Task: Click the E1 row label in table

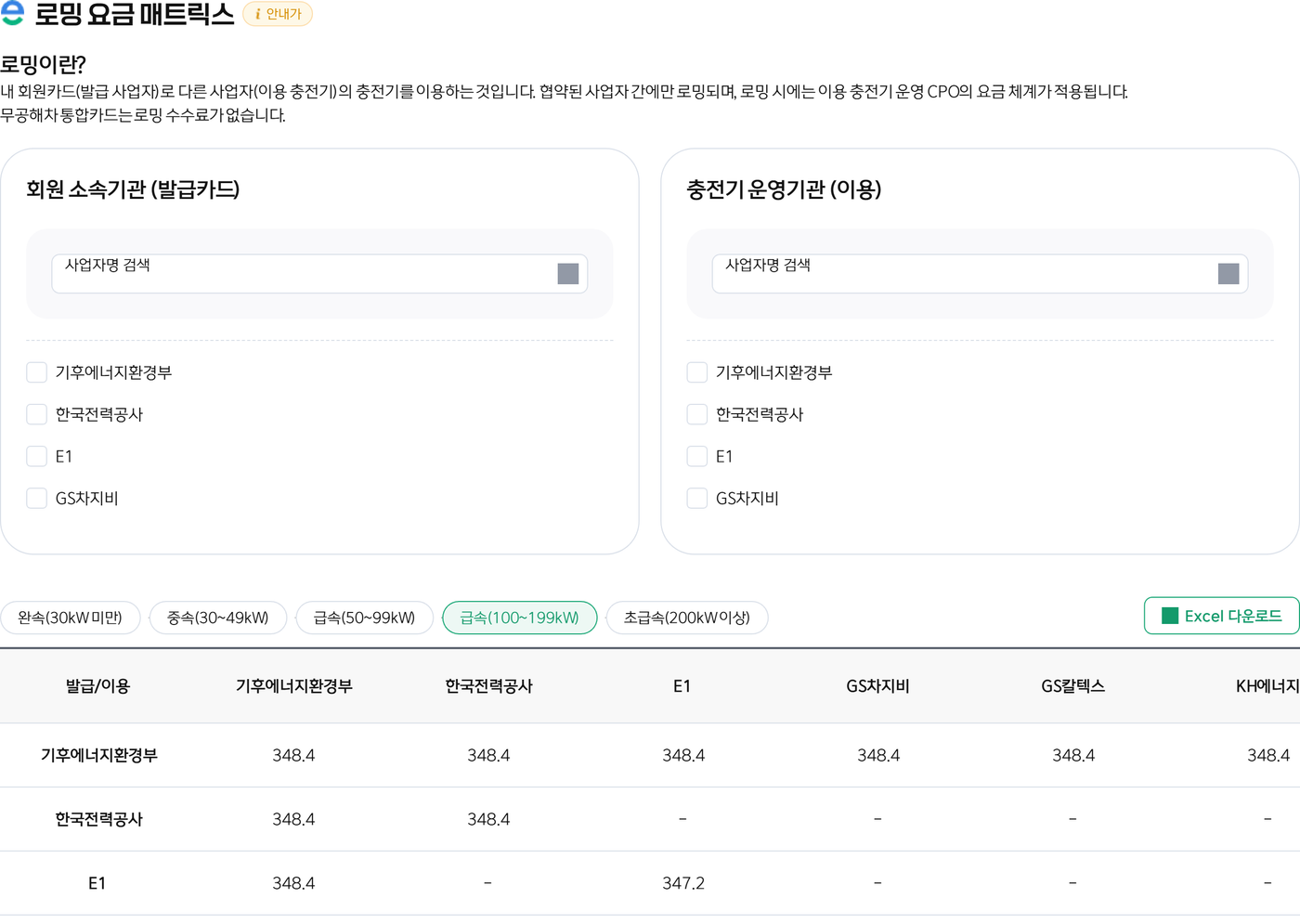Action: [x=97, y=883]
